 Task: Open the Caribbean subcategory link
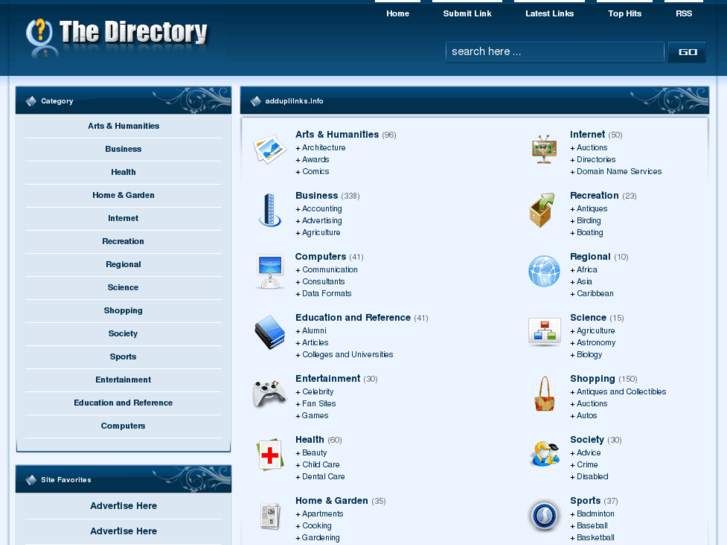point(595,294)
